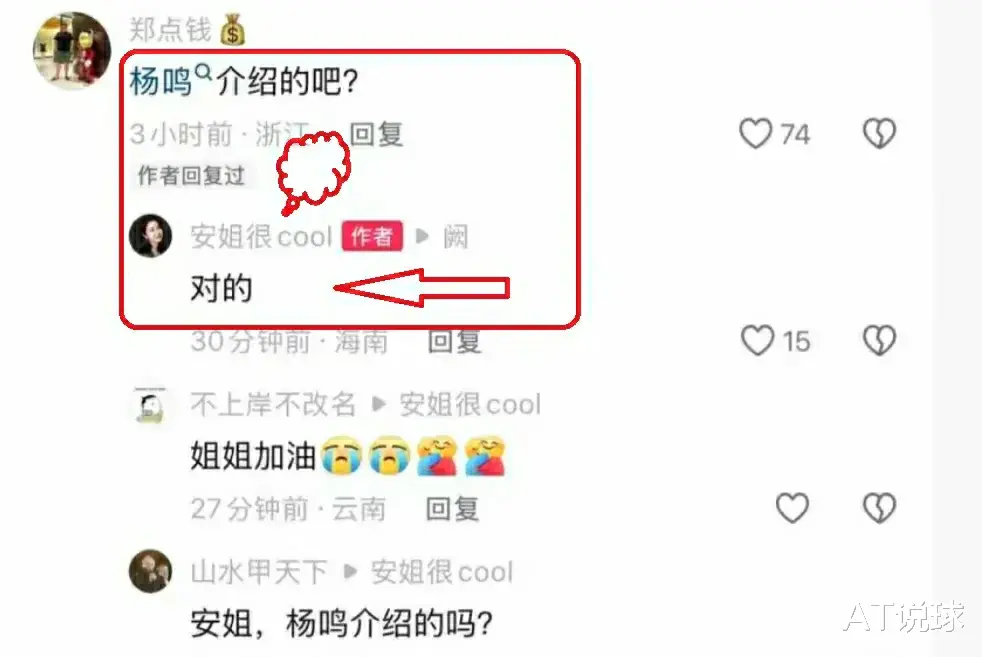982x657 pixels.
Task: Dislike the 姐姐加油 comment
Action: pos(879,507)
